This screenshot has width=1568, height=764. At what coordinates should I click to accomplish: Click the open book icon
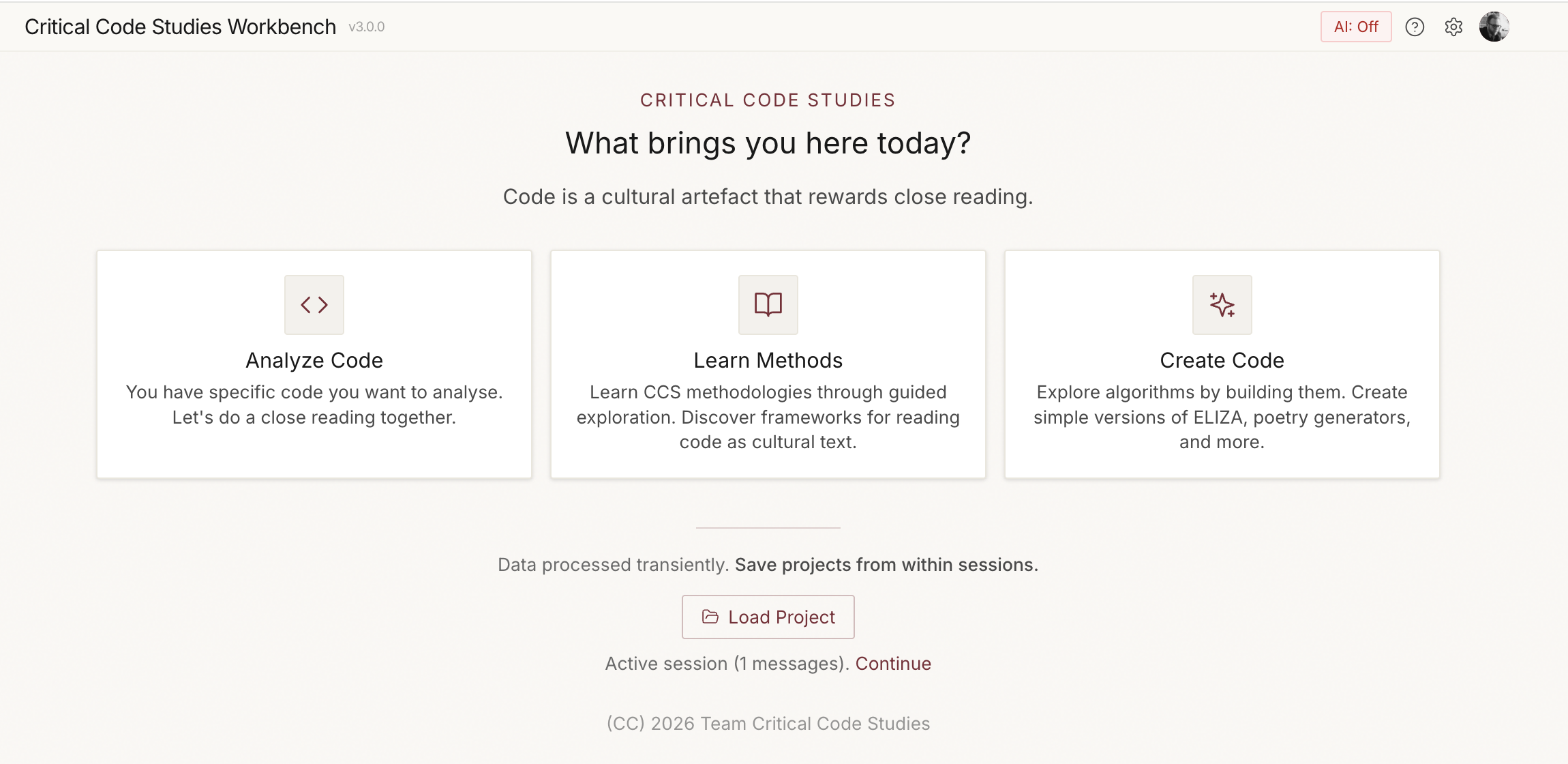coord(768,305)
